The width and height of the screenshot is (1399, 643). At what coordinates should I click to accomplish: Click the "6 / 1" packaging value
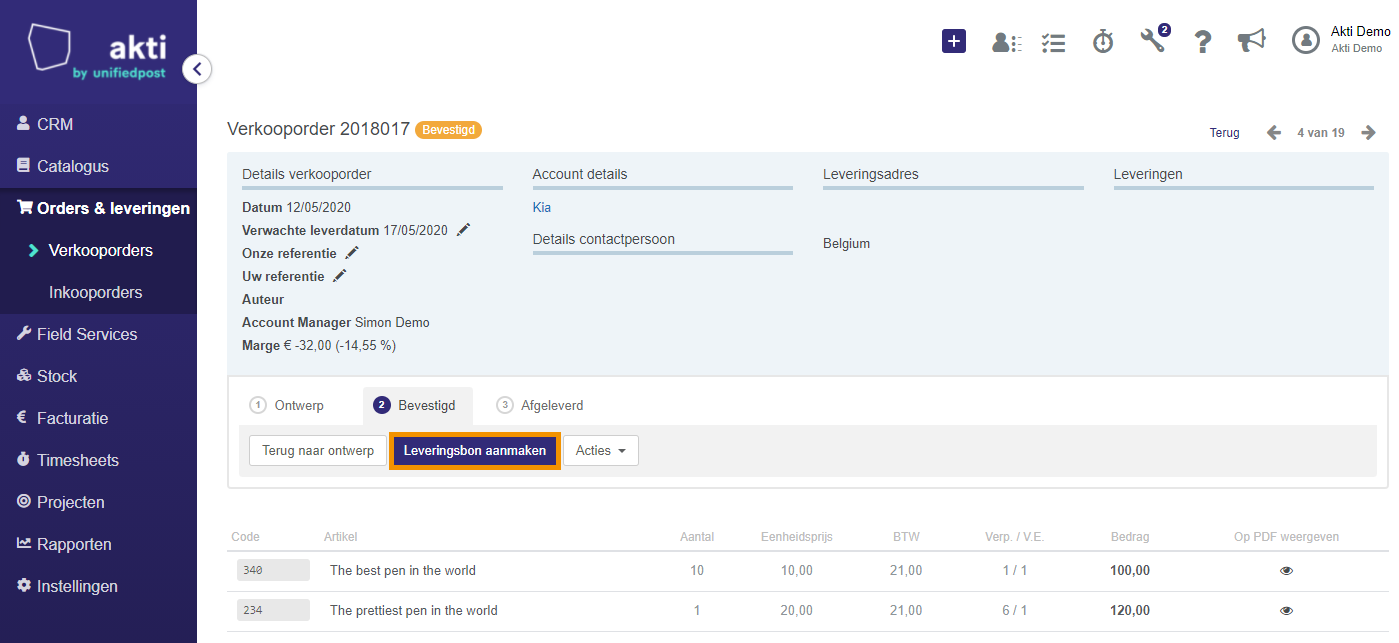(1014, 611)
